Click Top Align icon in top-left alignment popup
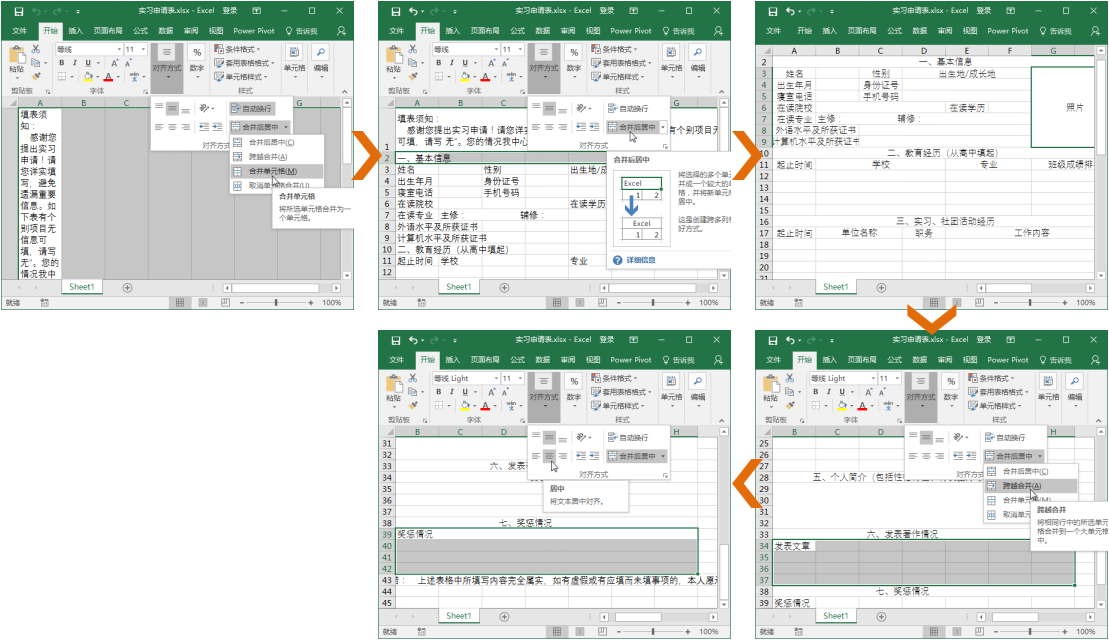The image size is (1109, 640). [159, 108]
